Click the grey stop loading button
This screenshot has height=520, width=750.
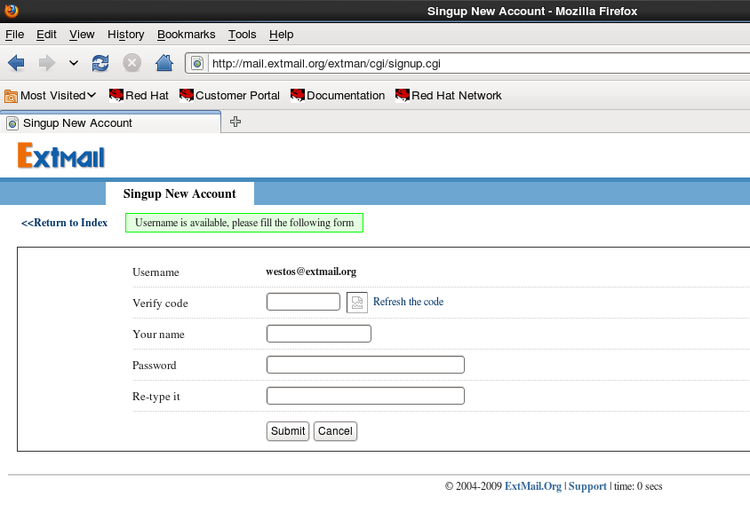click(x=132, y=63)
